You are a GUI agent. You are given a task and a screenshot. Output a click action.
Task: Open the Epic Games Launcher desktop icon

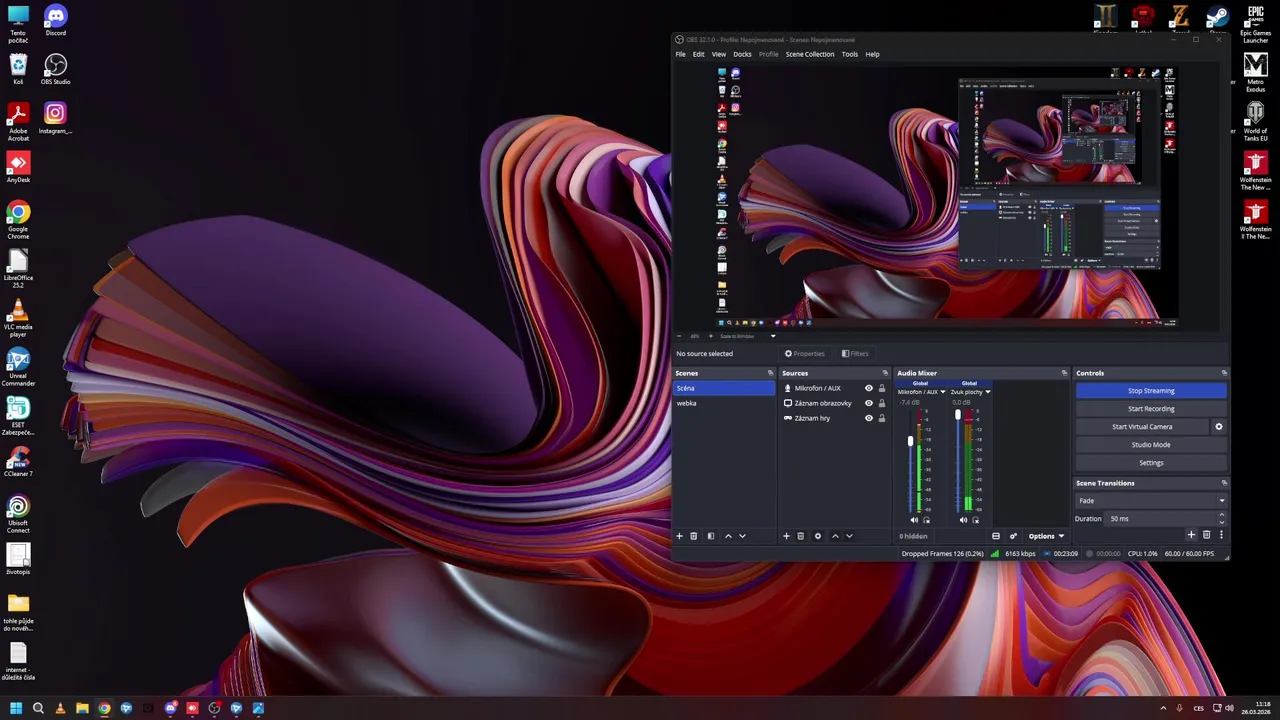point(1255,25)
